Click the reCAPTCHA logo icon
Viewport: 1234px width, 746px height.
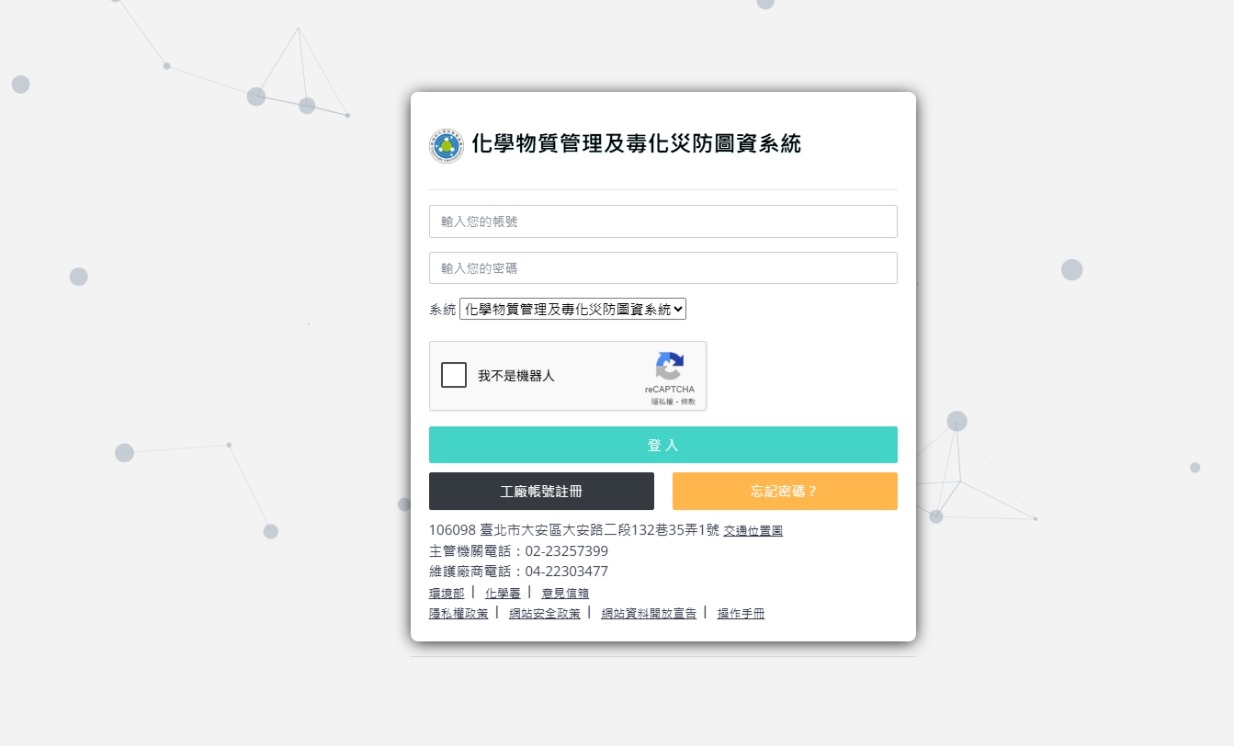pos(669,366)
